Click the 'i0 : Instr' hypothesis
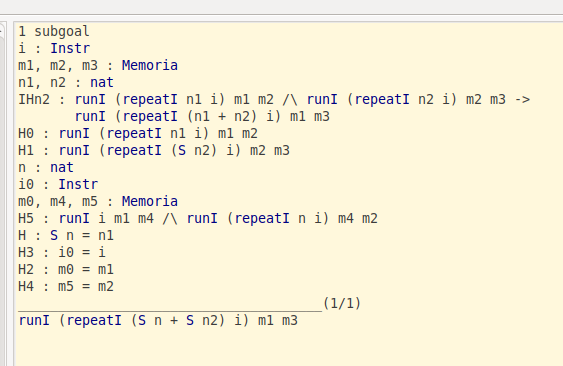The width and height of the screenshot is (563, 366). pyautogui.click(x=58, y=185)
